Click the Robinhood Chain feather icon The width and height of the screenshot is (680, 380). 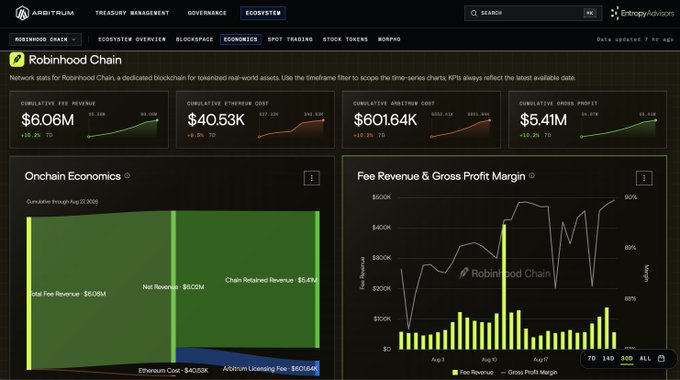[x=17, y=59]
